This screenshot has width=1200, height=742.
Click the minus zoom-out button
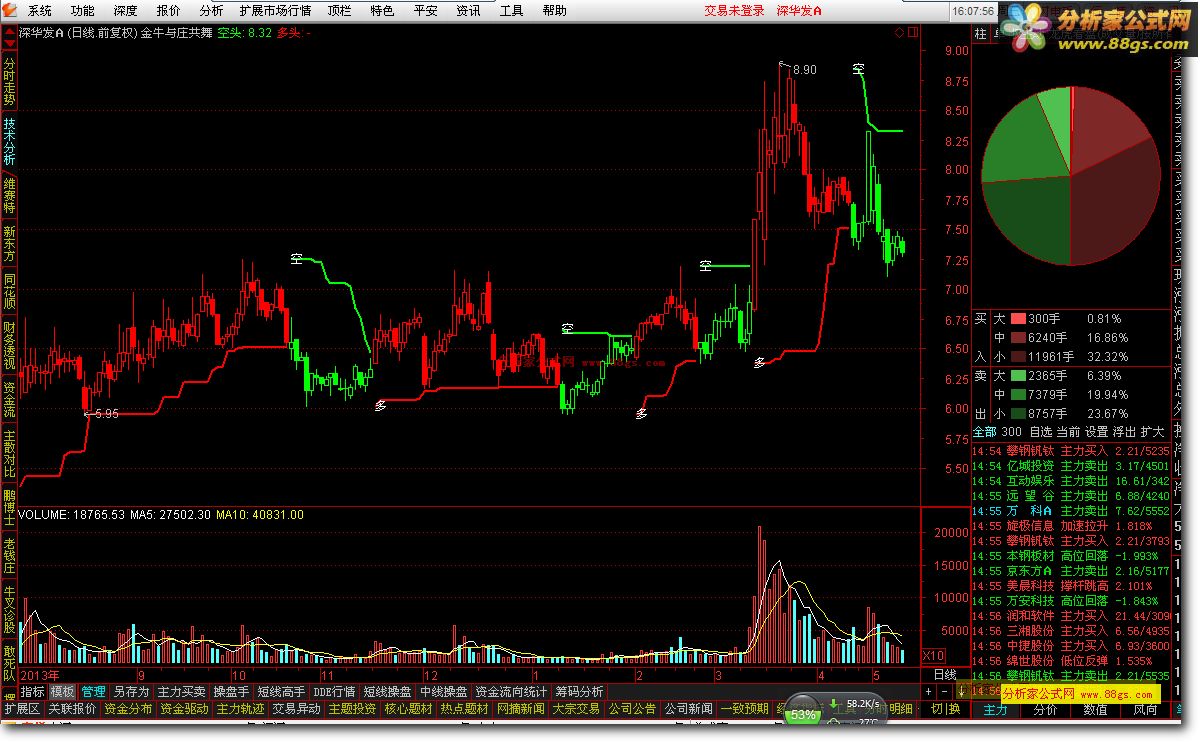pyautogui.click(x=942, y=691)
